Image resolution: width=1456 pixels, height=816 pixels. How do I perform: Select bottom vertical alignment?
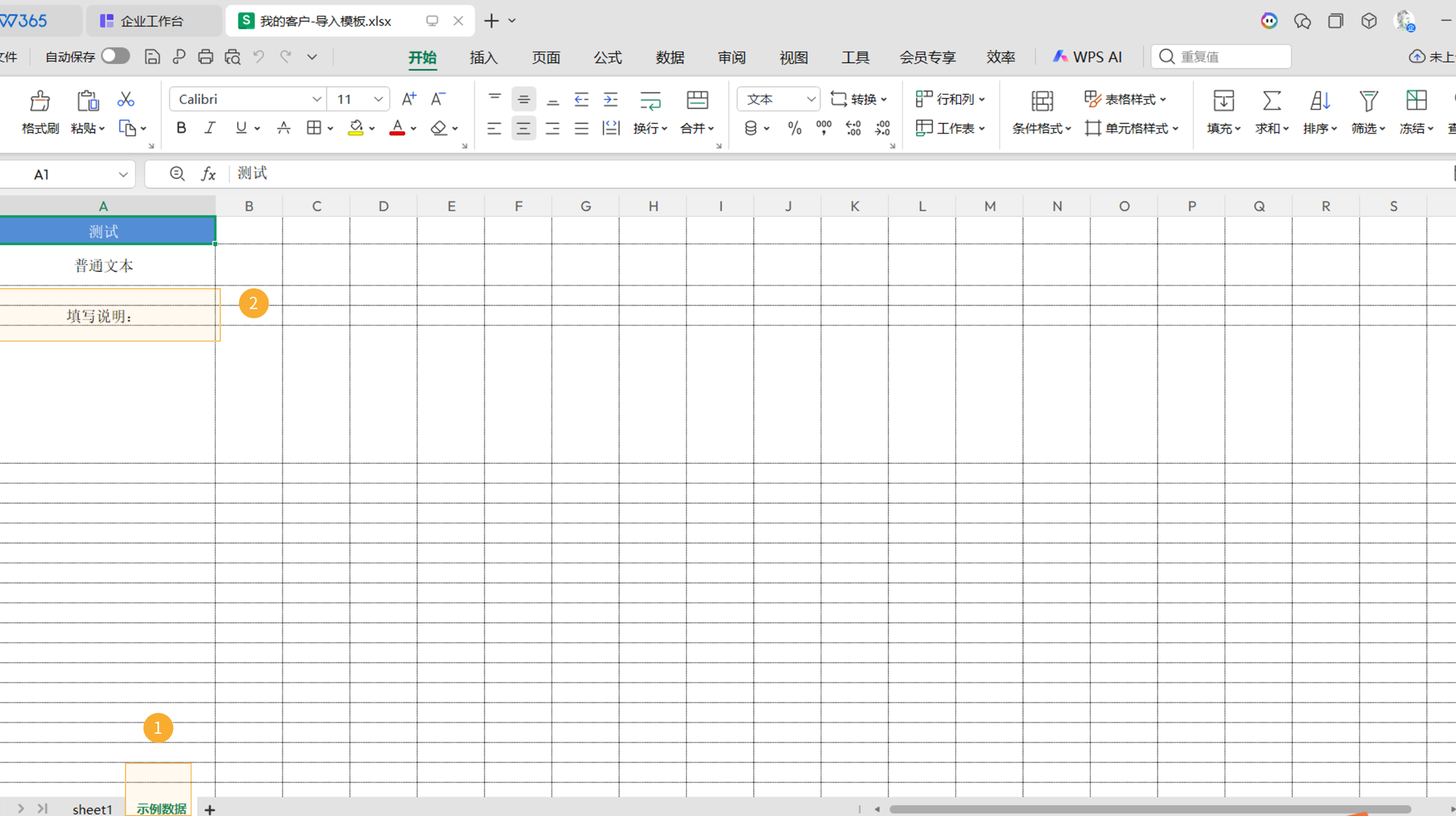(553, 100)
